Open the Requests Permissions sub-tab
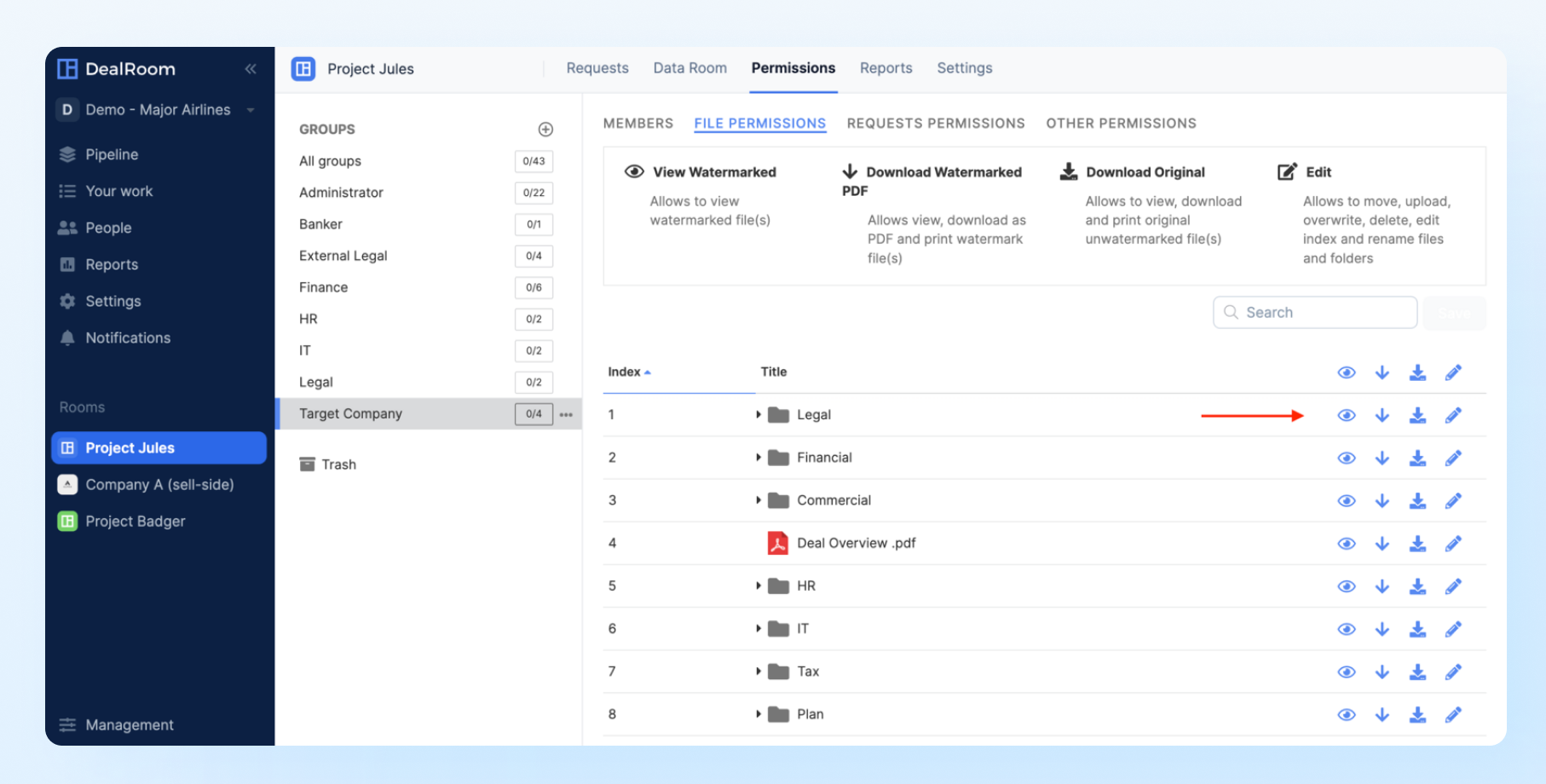 pyautogui.click(x=935, y=124)
